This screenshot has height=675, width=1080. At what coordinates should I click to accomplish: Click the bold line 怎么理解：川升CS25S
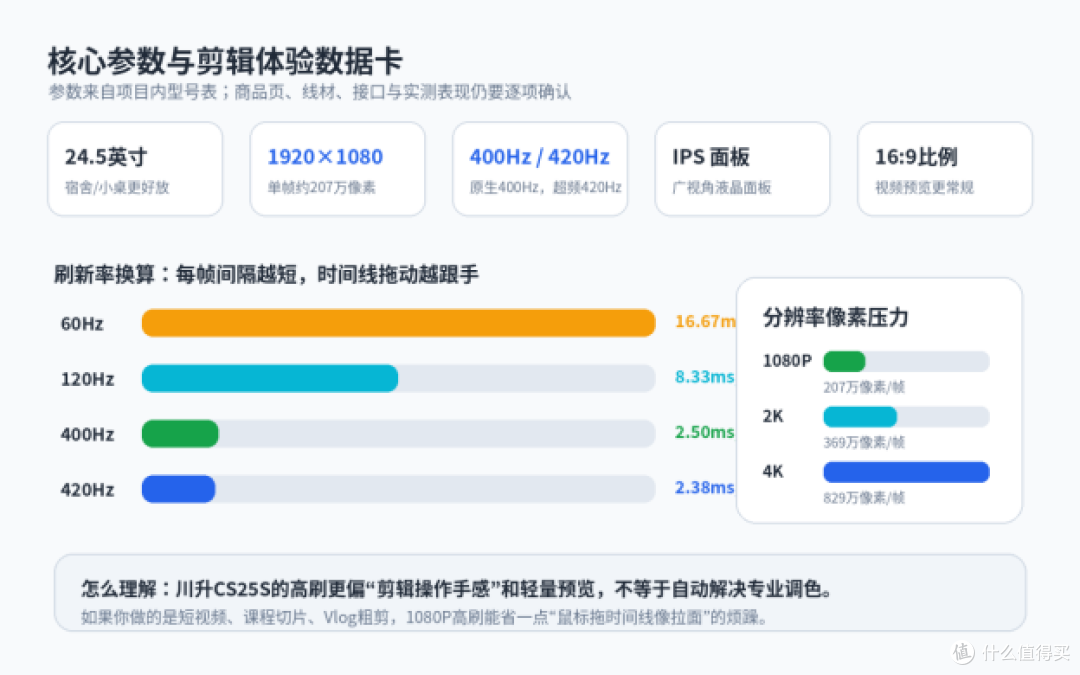[457, 589]
